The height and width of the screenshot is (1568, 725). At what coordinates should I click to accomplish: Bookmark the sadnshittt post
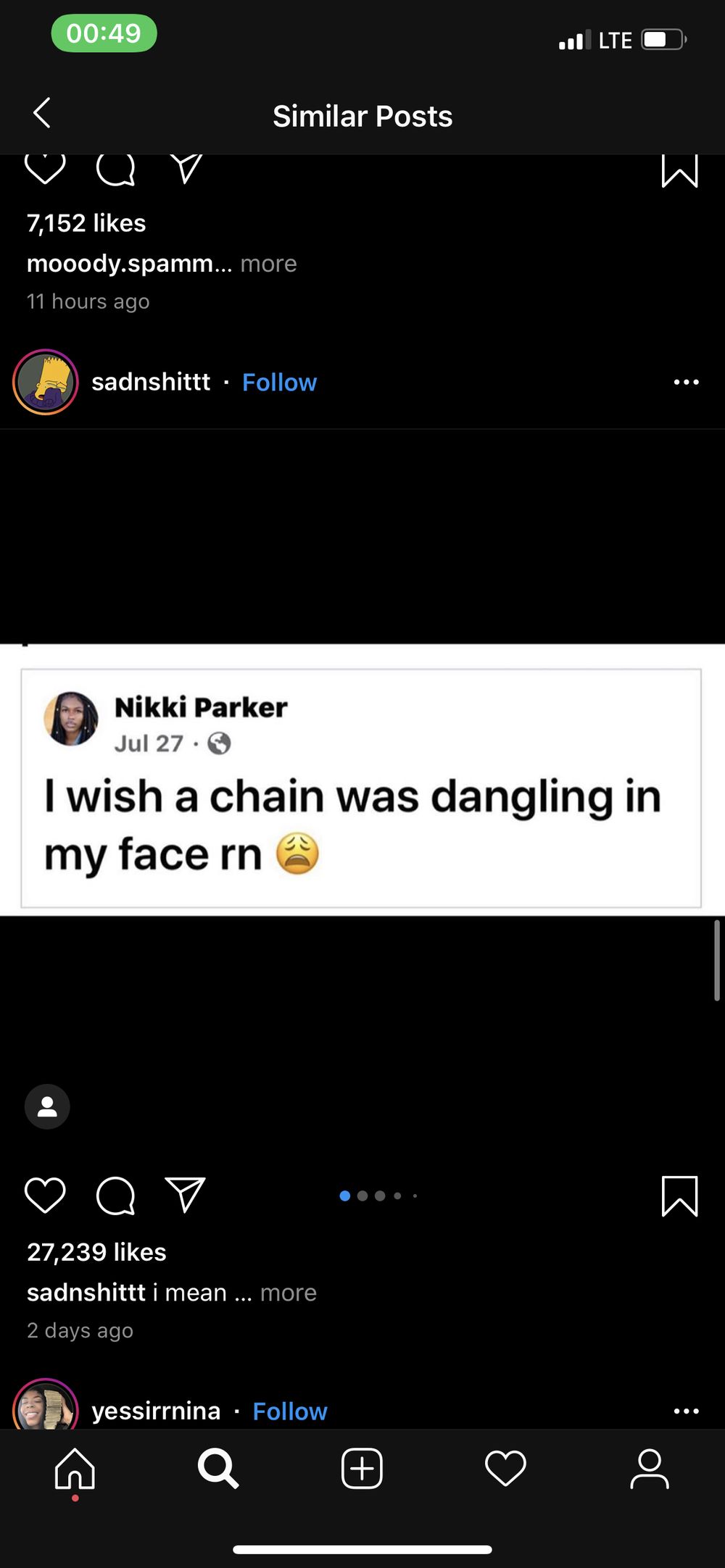coord(679,1196)
